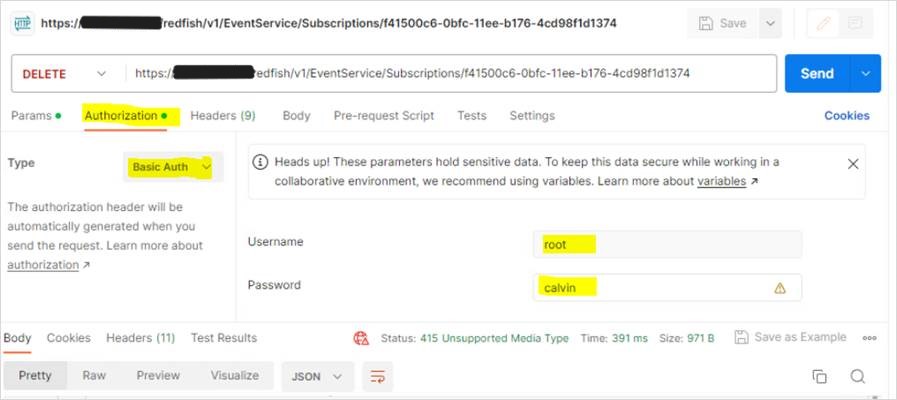Copy the response with the copy icon
Screen dimensions: 897x400
click(x=819, y=376)
